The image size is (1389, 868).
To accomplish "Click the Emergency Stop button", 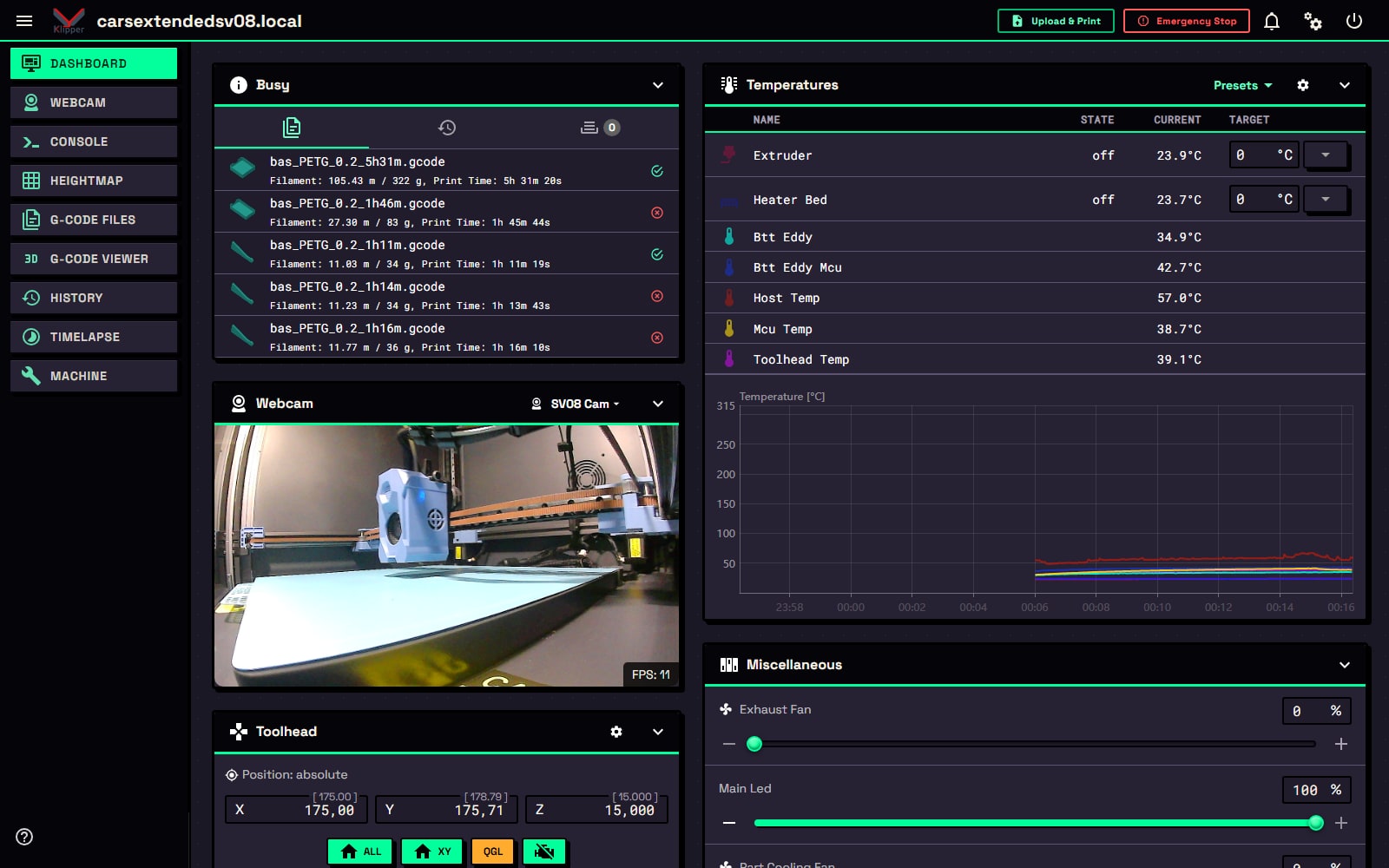I will pos(1187,21).
